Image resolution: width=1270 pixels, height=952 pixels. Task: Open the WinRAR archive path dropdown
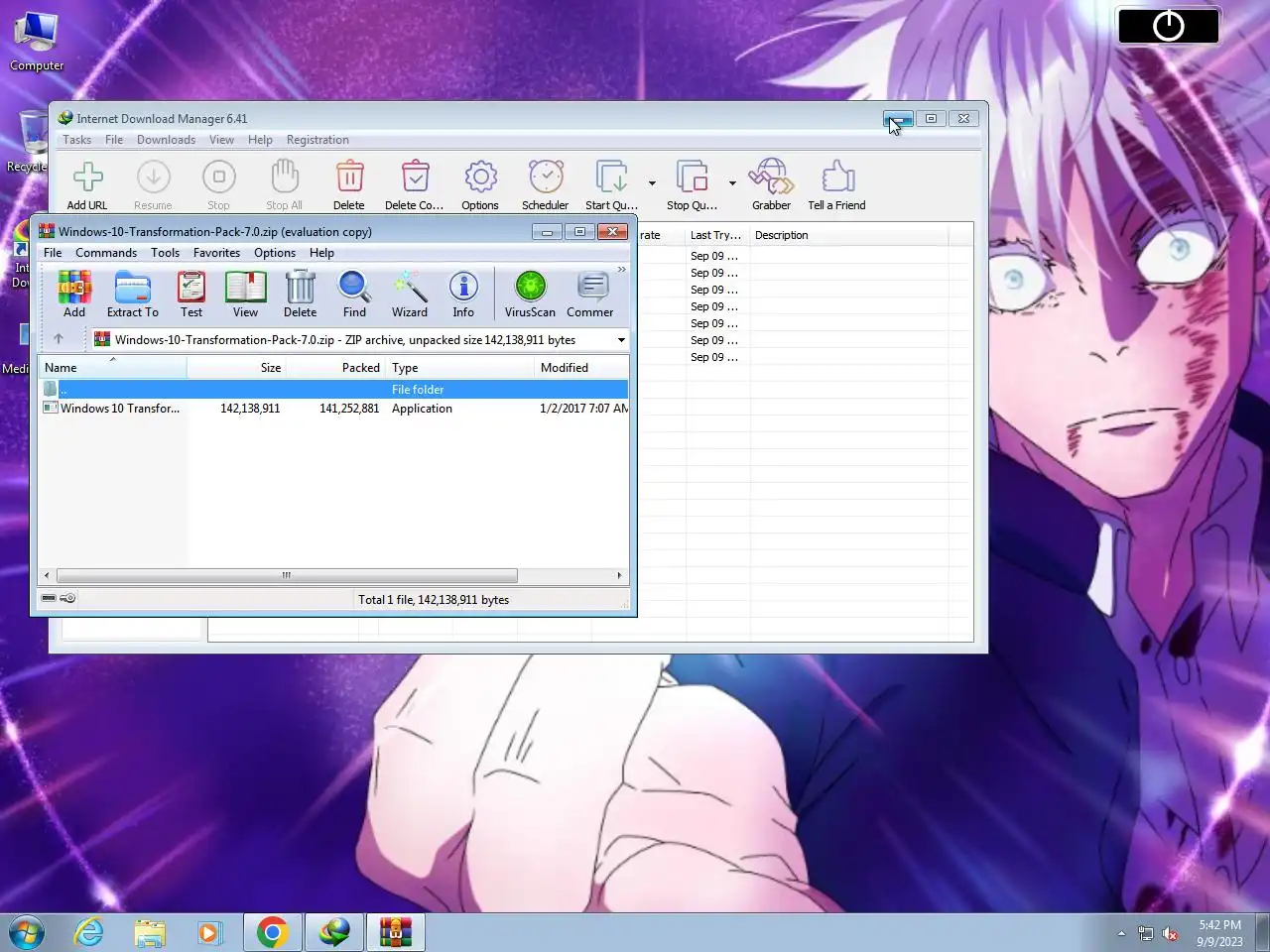[621, 340]
